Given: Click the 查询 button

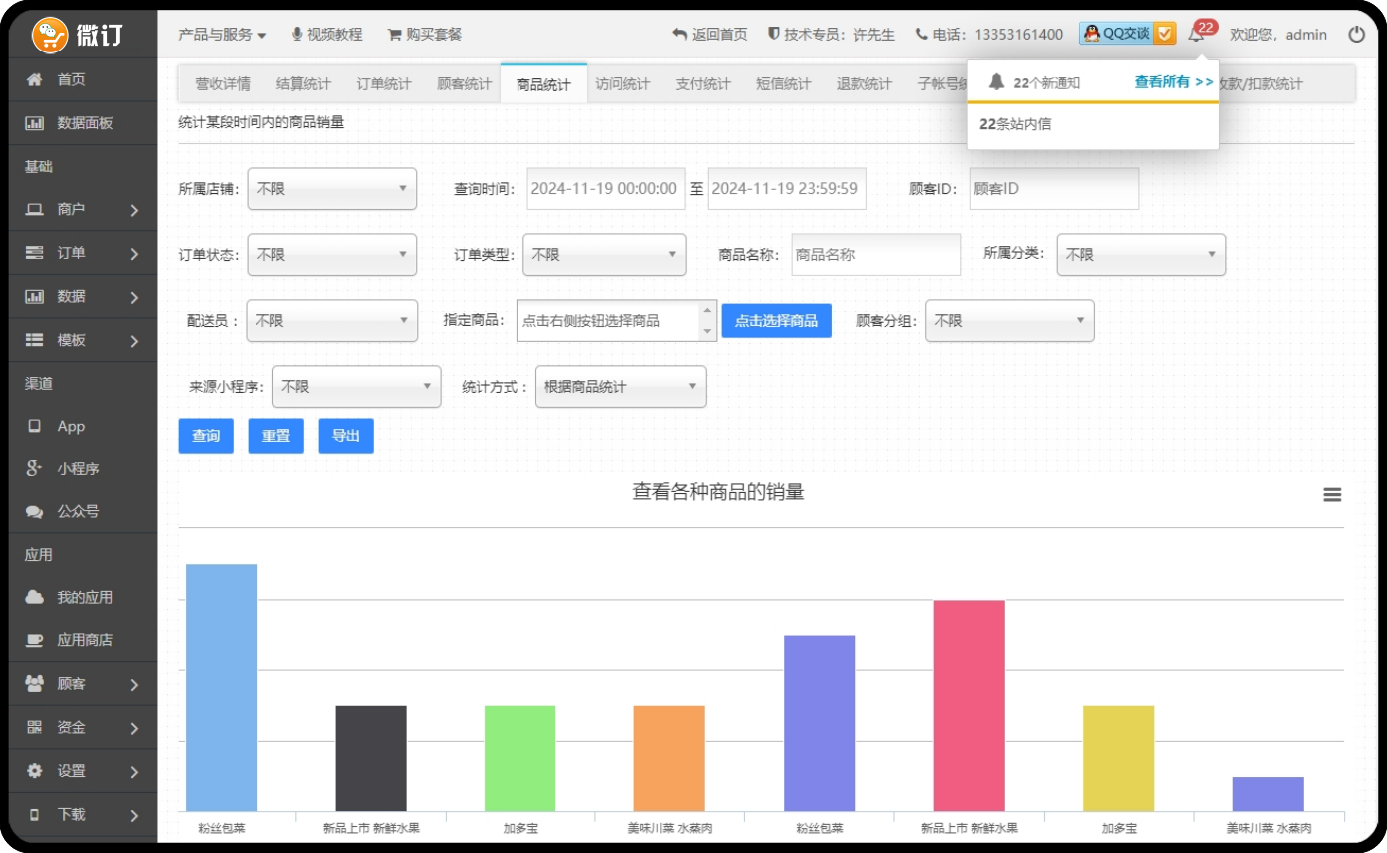Looking at the screenshot, I should tap(206, 436).
